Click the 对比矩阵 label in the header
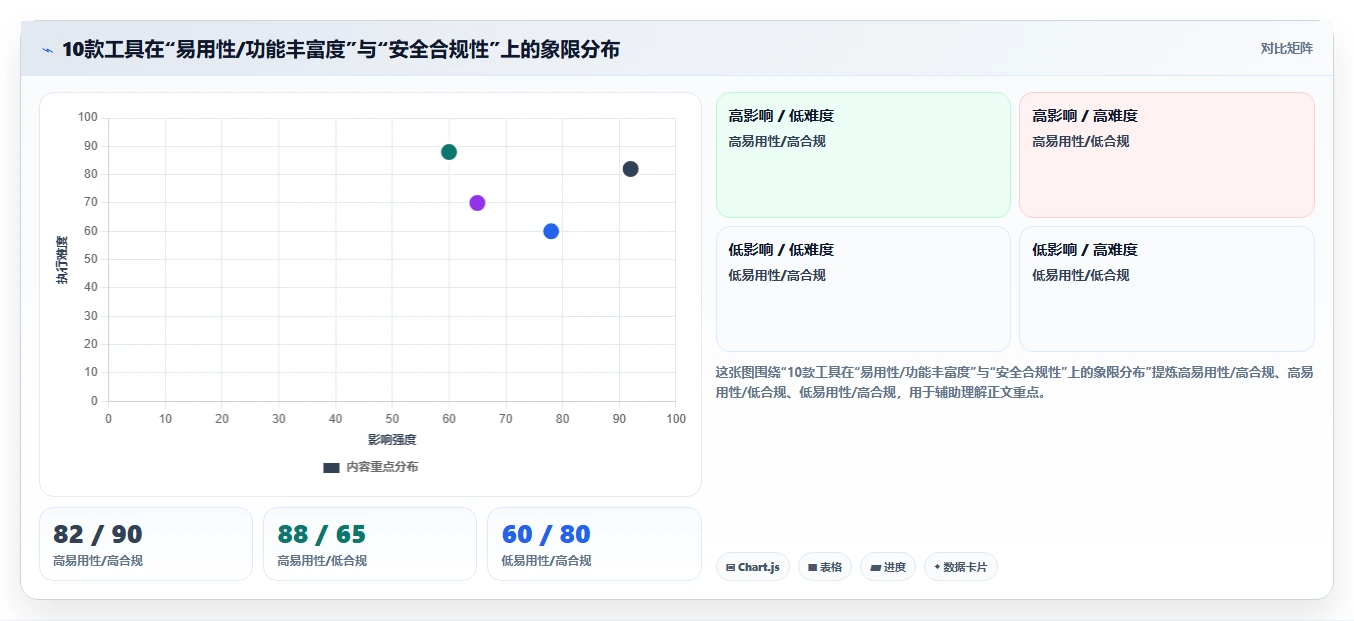The height and width of the screenshot is (621, 1354). point(1287,48)
